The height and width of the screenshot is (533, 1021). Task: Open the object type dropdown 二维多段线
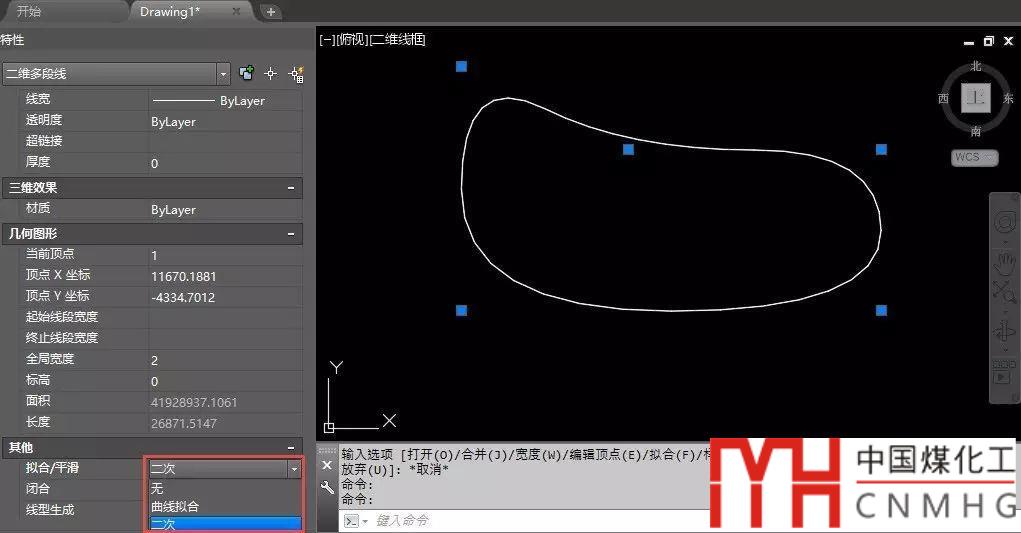(223, 74)
